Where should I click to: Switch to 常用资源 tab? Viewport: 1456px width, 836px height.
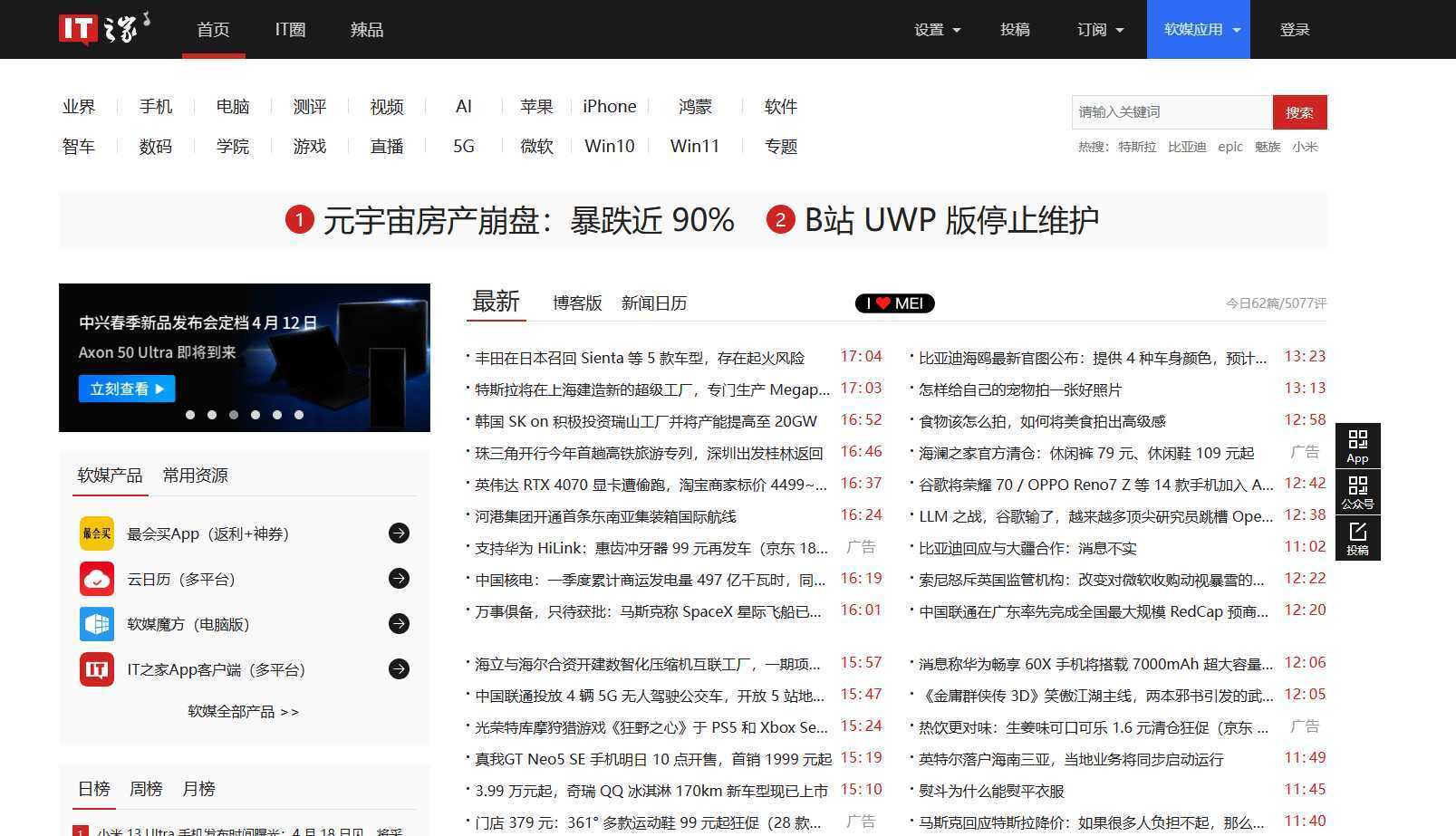195,476
